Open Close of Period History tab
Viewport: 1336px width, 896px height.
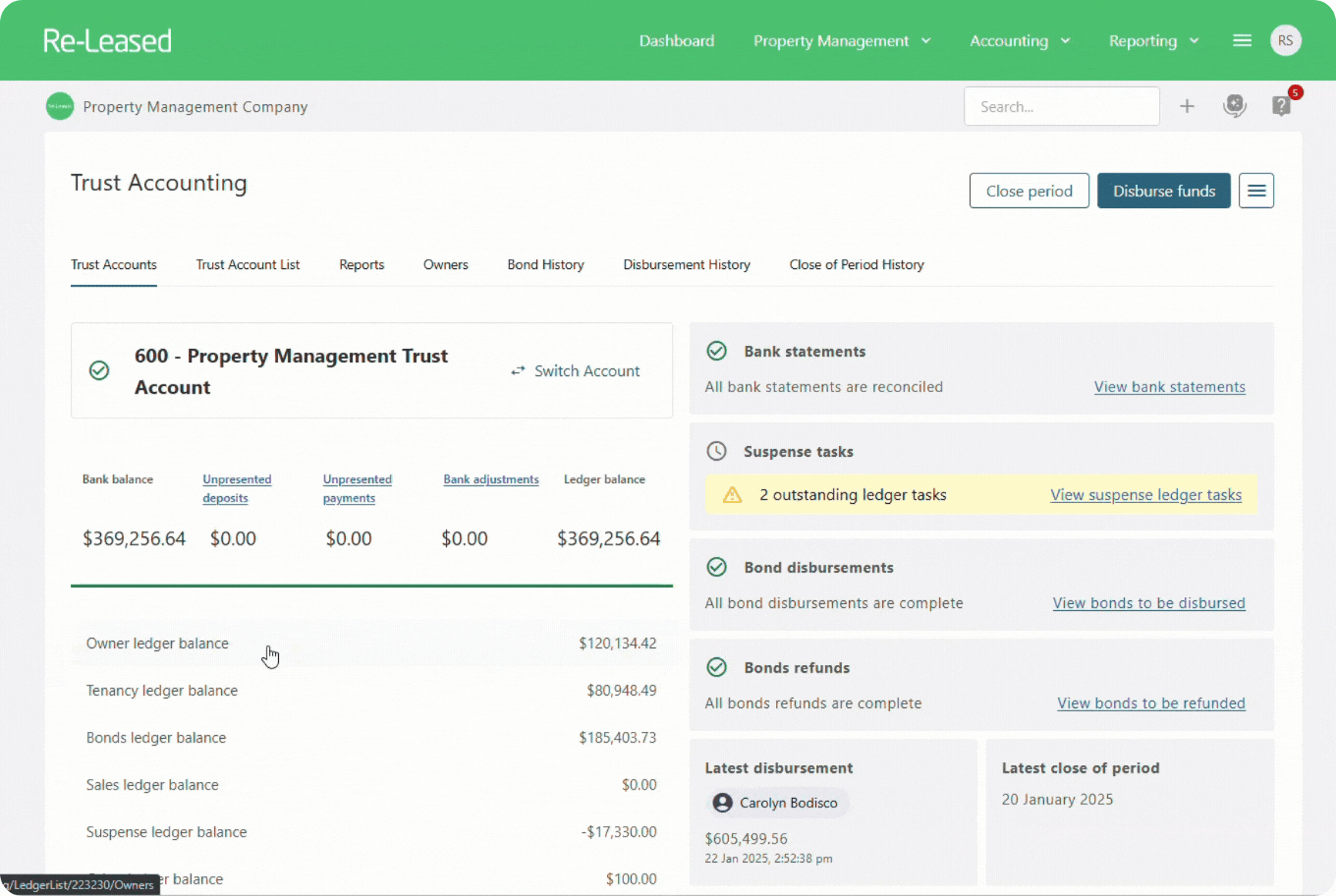coord(857,265)
